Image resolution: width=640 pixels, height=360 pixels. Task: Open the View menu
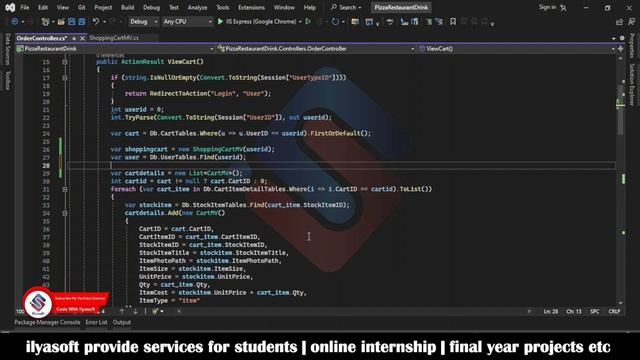click(62, 7)
